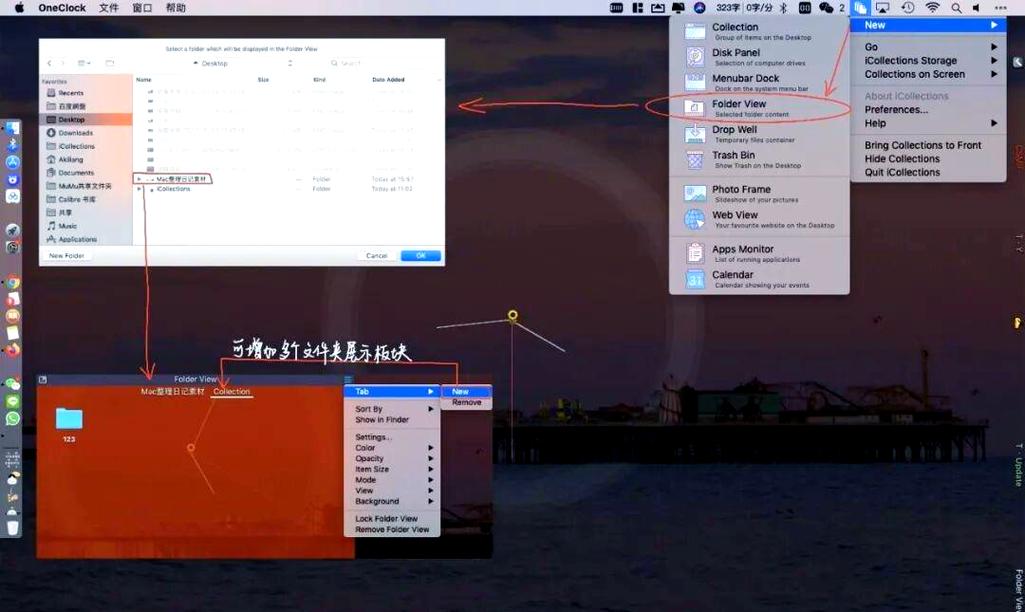This screenshot has width=1025, height=612.
Task: Click the Menubar Dock icon
Action: [695, 82]
